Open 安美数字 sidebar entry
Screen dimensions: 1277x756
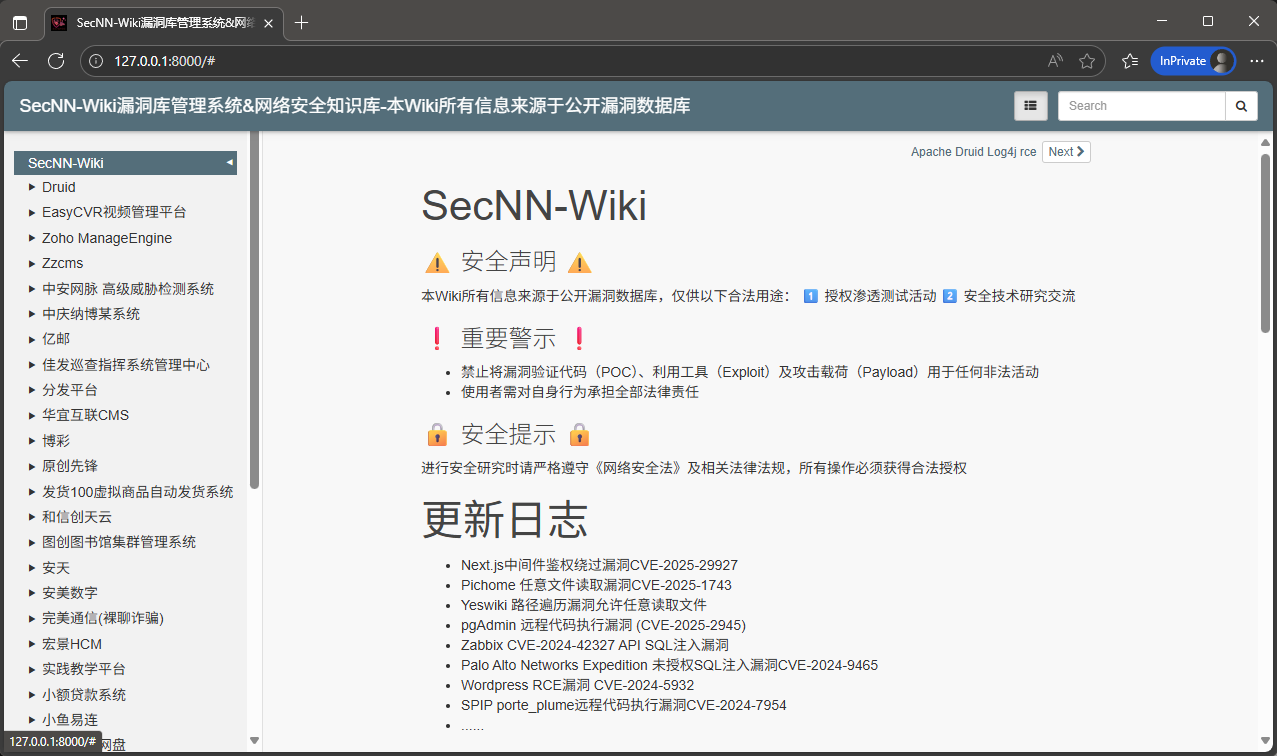(x=70, y=593)
